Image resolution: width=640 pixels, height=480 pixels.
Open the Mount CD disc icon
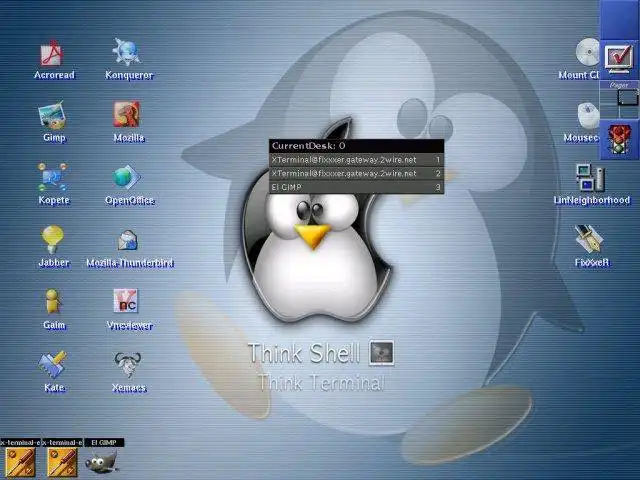click(587, 52)
